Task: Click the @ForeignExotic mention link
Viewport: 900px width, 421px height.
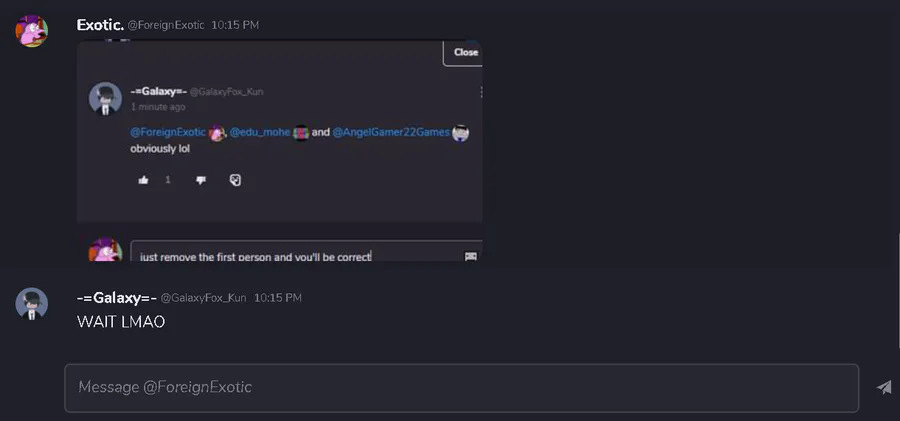Action: [x=168, y=132]
